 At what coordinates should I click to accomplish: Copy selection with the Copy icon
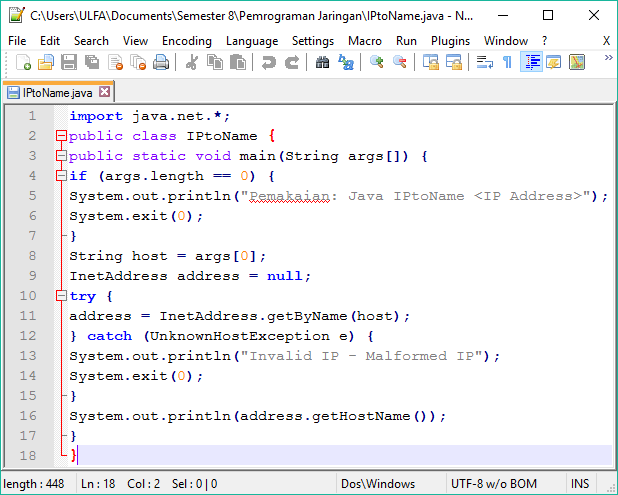pos(215,62)
